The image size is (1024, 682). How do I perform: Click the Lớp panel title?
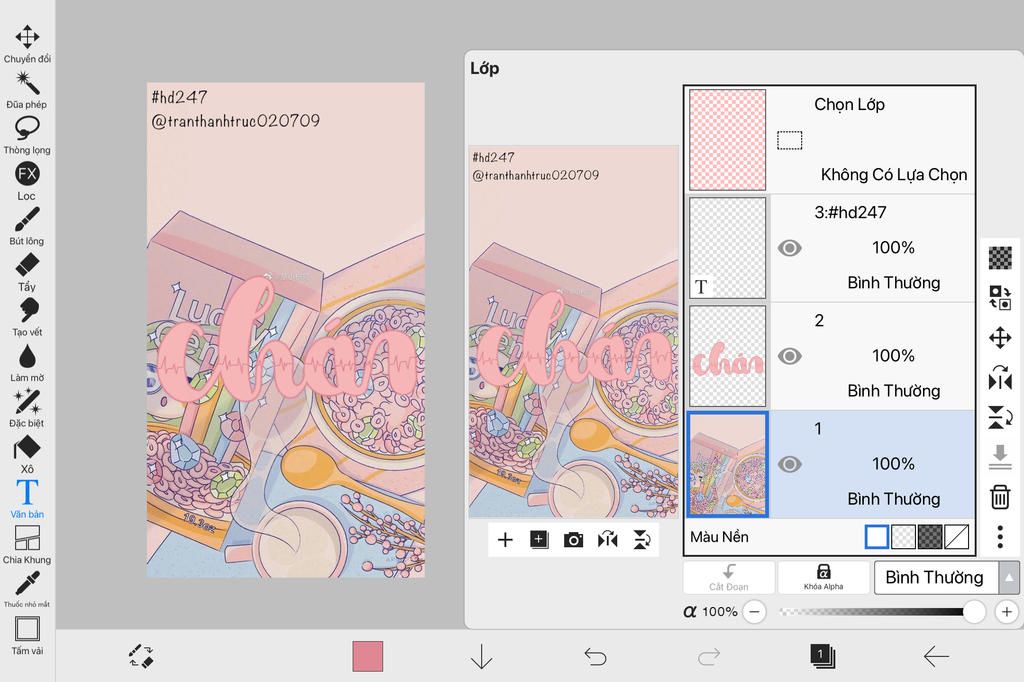(x=485, y=68)
